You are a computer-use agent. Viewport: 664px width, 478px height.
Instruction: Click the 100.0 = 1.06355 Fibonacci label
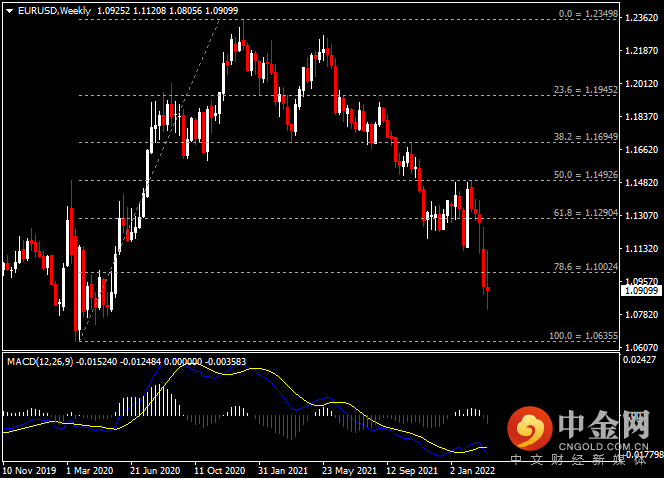pos(584,336)
